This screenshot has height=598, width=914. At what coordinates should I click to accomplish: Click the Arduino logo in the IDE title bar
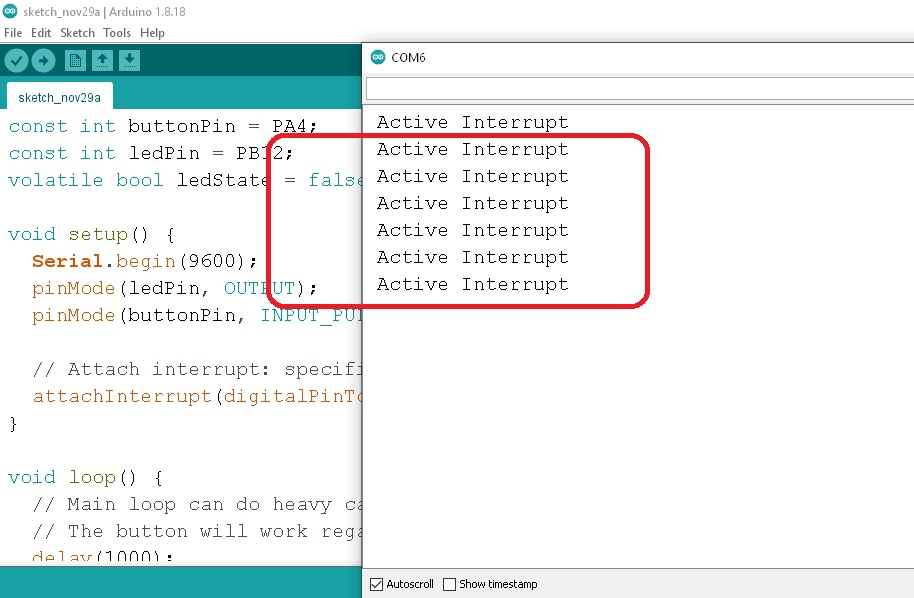tap(10, 10)
